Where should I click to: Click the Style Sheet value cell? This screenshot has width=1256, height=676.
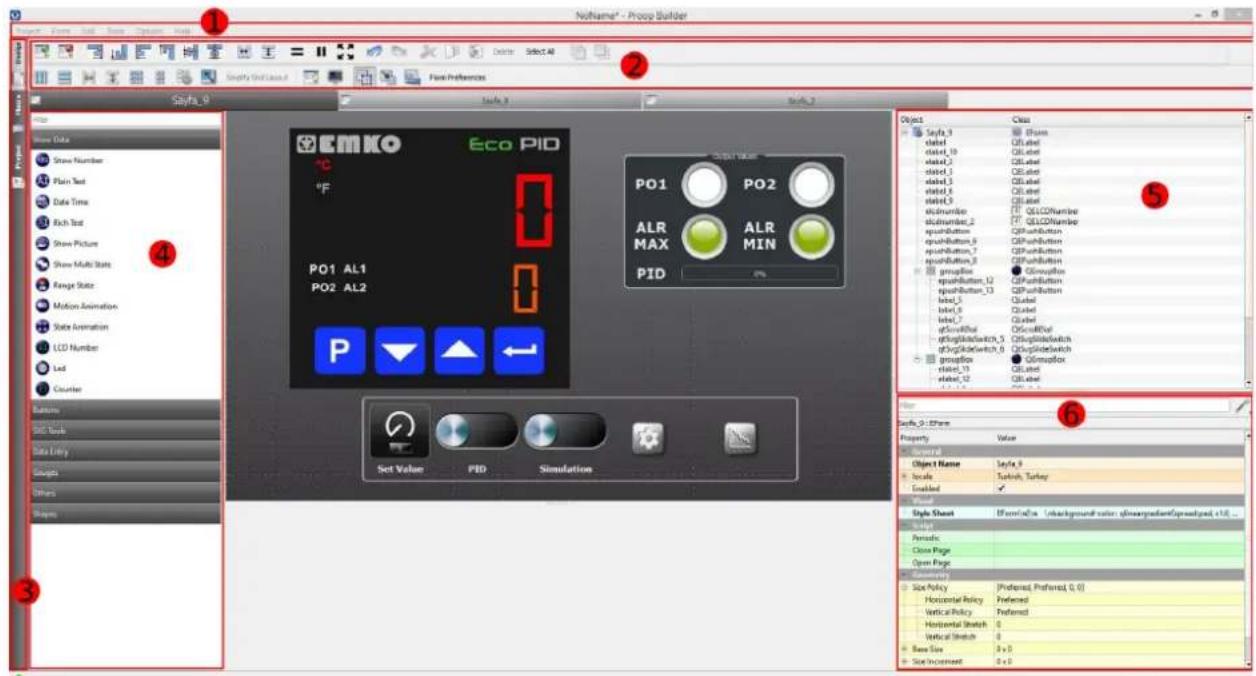click(x=1119, y=513)
